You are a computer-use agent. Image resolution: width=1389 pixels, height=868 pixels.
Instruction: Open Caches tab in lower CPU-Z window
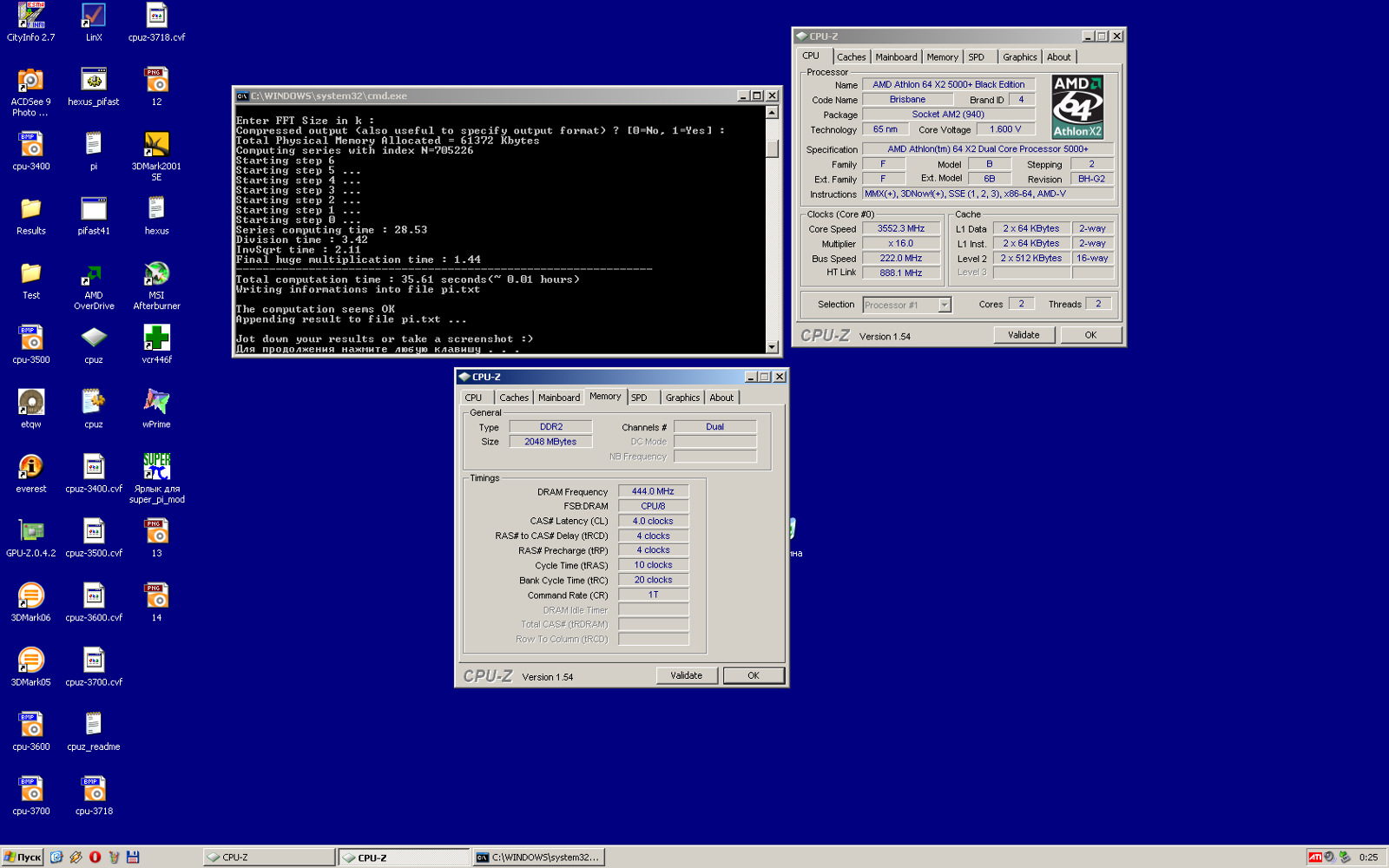(x=514, y=398)
